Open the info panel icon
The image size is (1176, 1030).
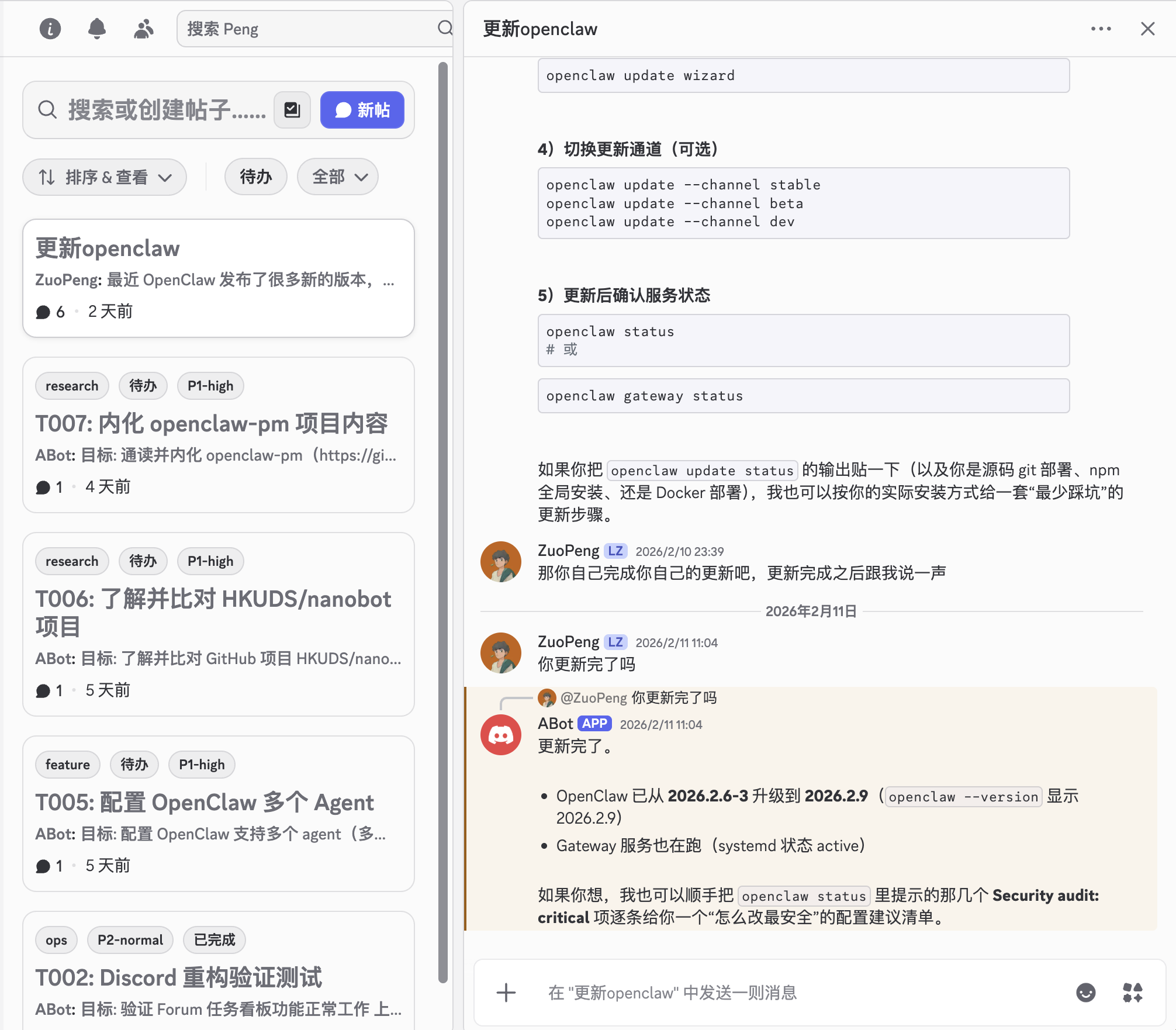50,28
